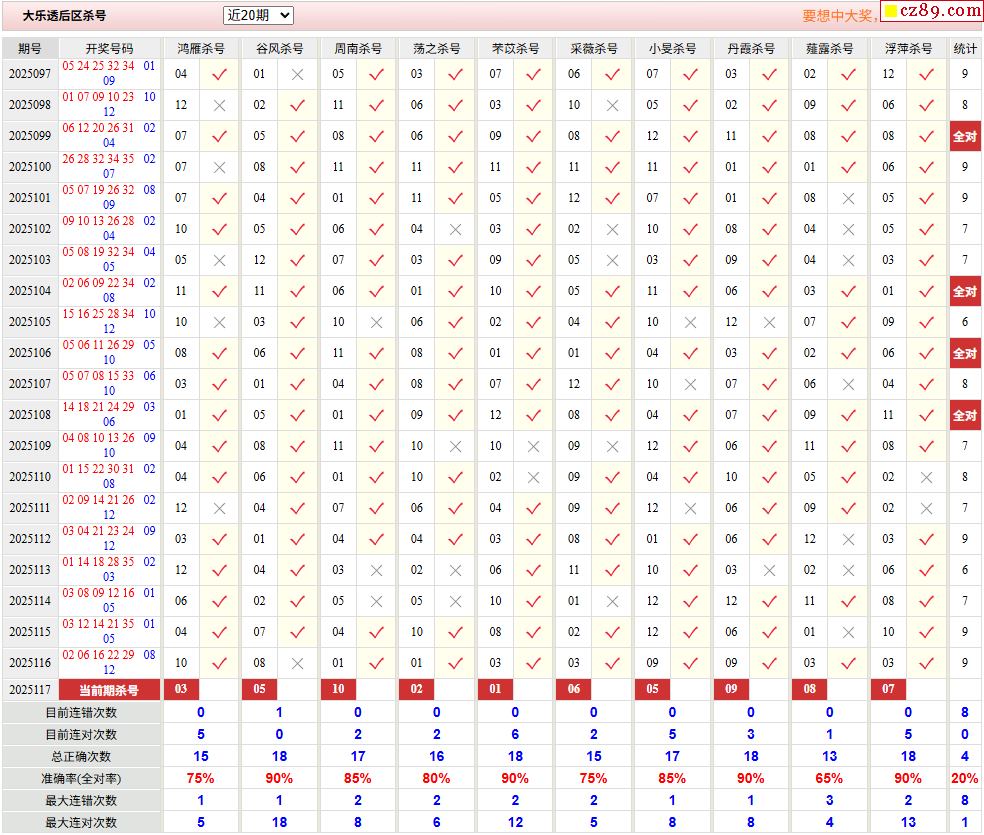Click the check mark for 浮萍 in row 2025097
Viewport: 984px width, 835px height.
tap(926, 74)
